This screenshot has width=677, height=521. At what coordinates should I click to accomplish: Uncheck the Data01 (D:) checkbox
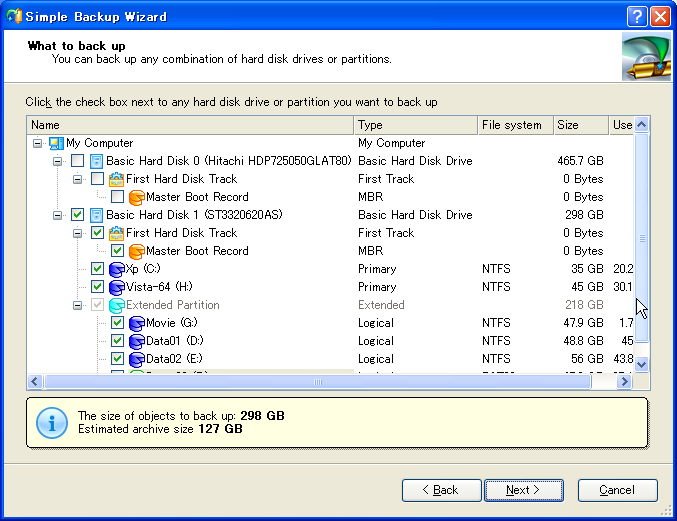pos(117,341)
